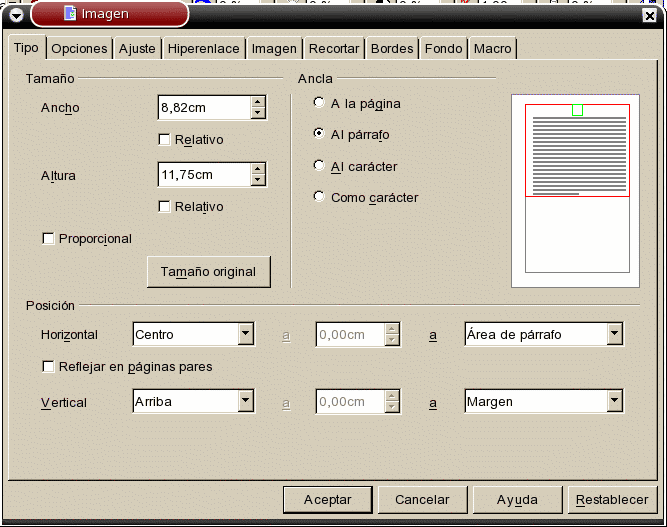This screenshot has width=667, height=527.
Task: Open the window menu icon in title bar
Action: (x=14, y=13)
